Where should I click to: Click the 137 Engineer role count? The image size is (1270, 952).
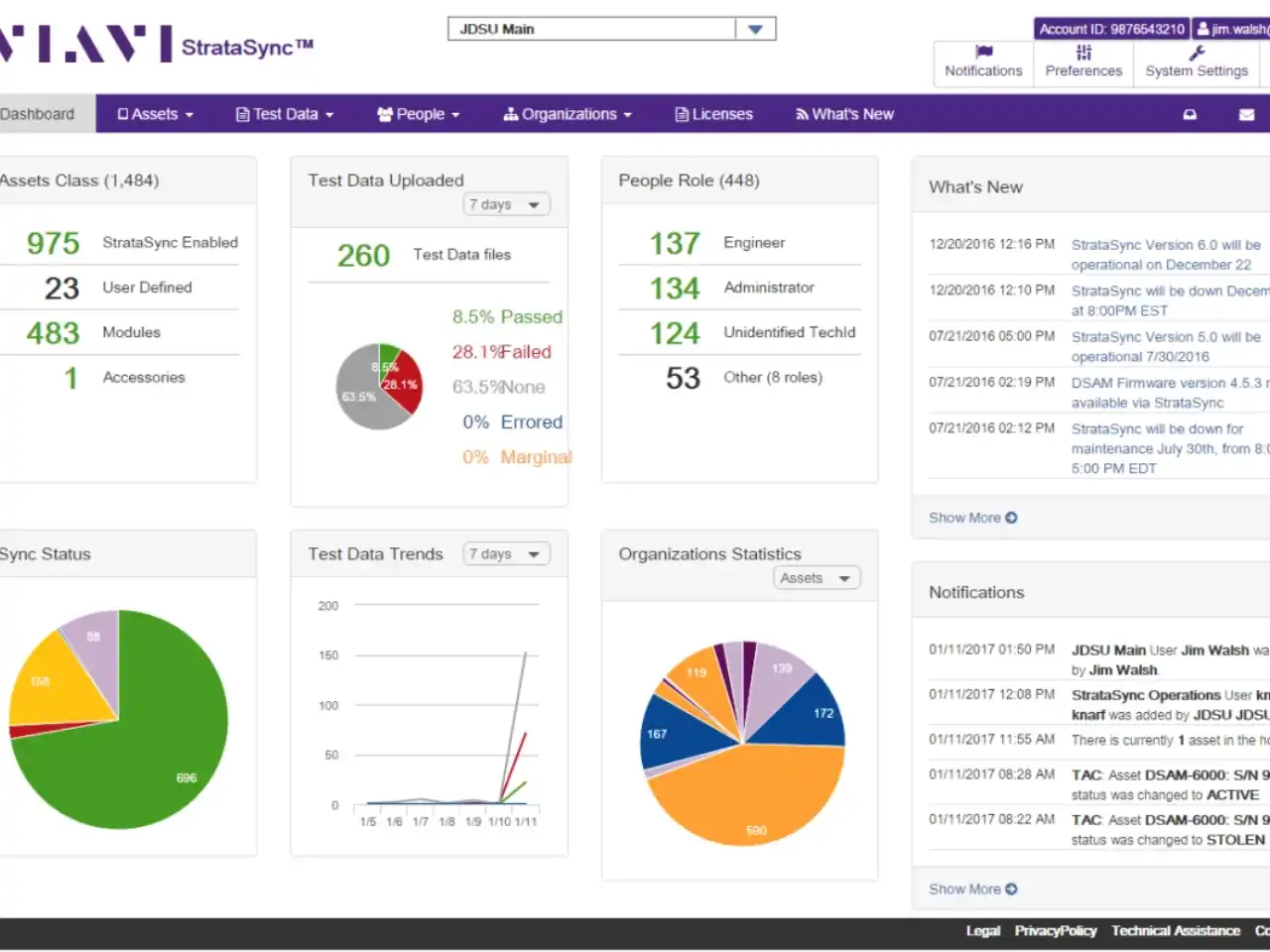[x=675, y=243]
